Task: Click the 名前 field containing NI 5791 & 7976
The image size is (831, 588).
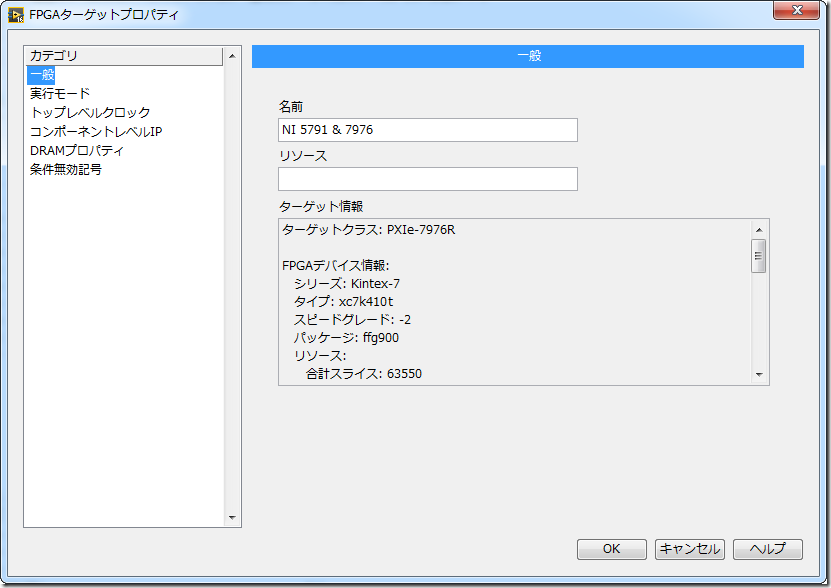Action: pyautogui.click(x=428, y=130)
